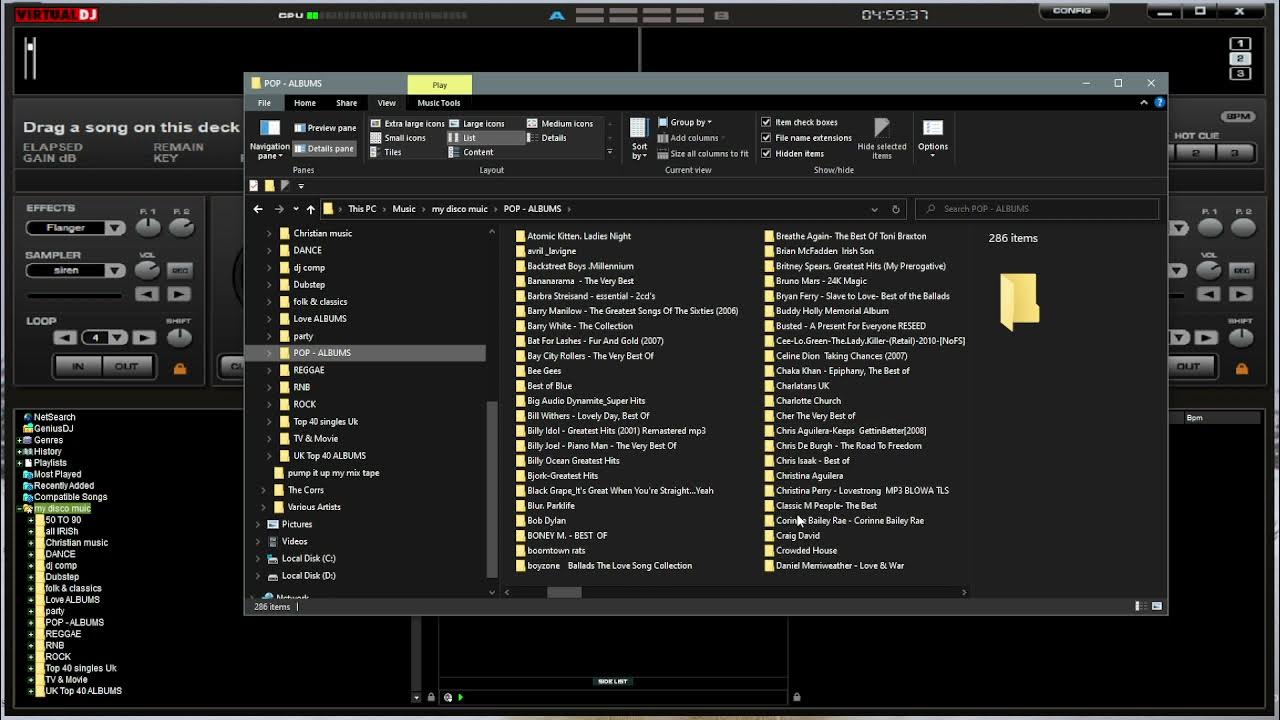Select VirtualDJ deck layout 3 button

(1240, 74)
